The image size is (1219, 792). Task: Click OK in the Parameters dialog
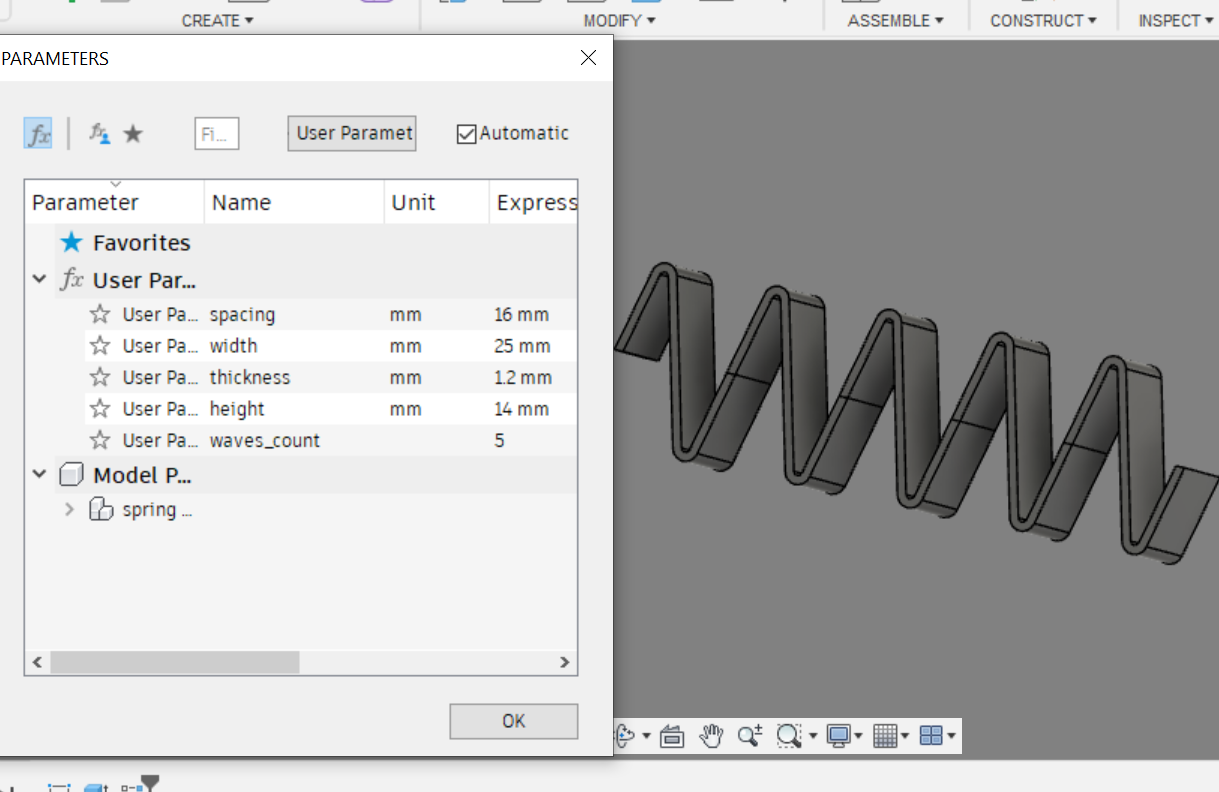click(x=514, y=721)
